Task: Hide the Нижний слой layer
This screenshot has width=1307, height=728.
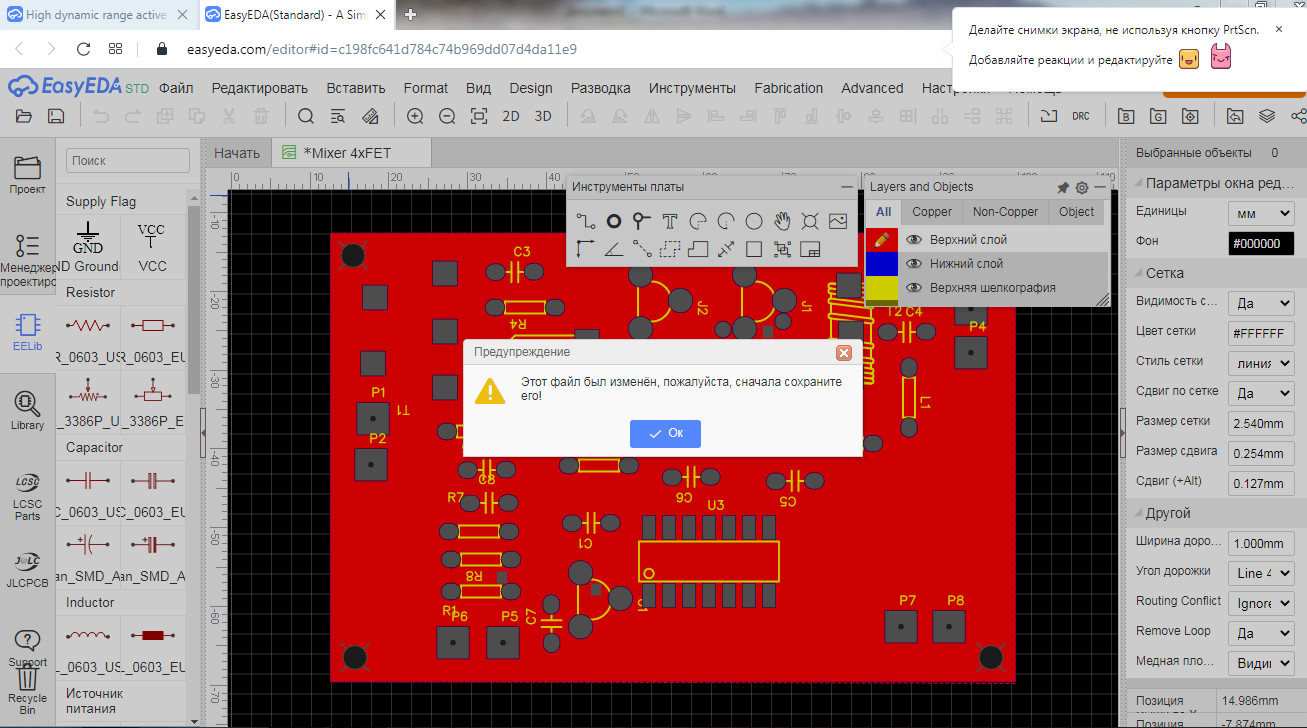Action: [913, 264]
